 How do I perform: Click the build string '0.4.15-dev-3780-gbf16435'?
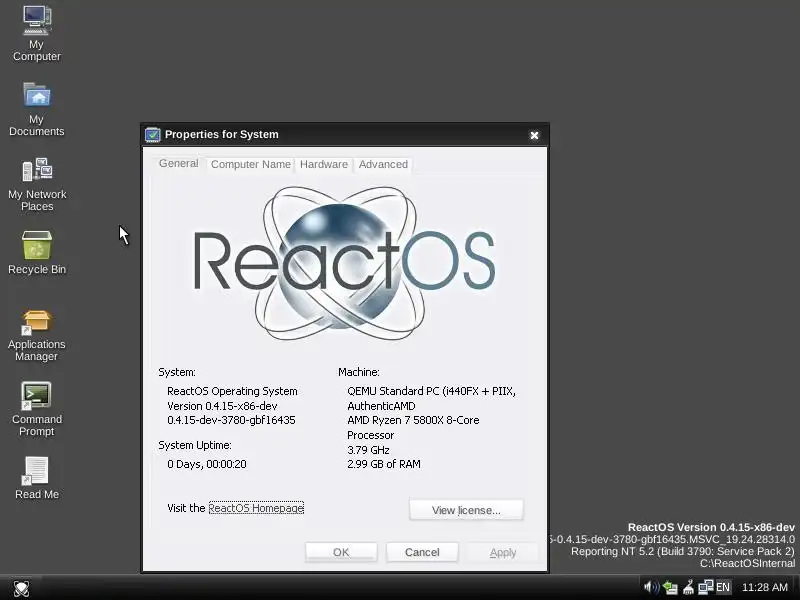point(231,420)
